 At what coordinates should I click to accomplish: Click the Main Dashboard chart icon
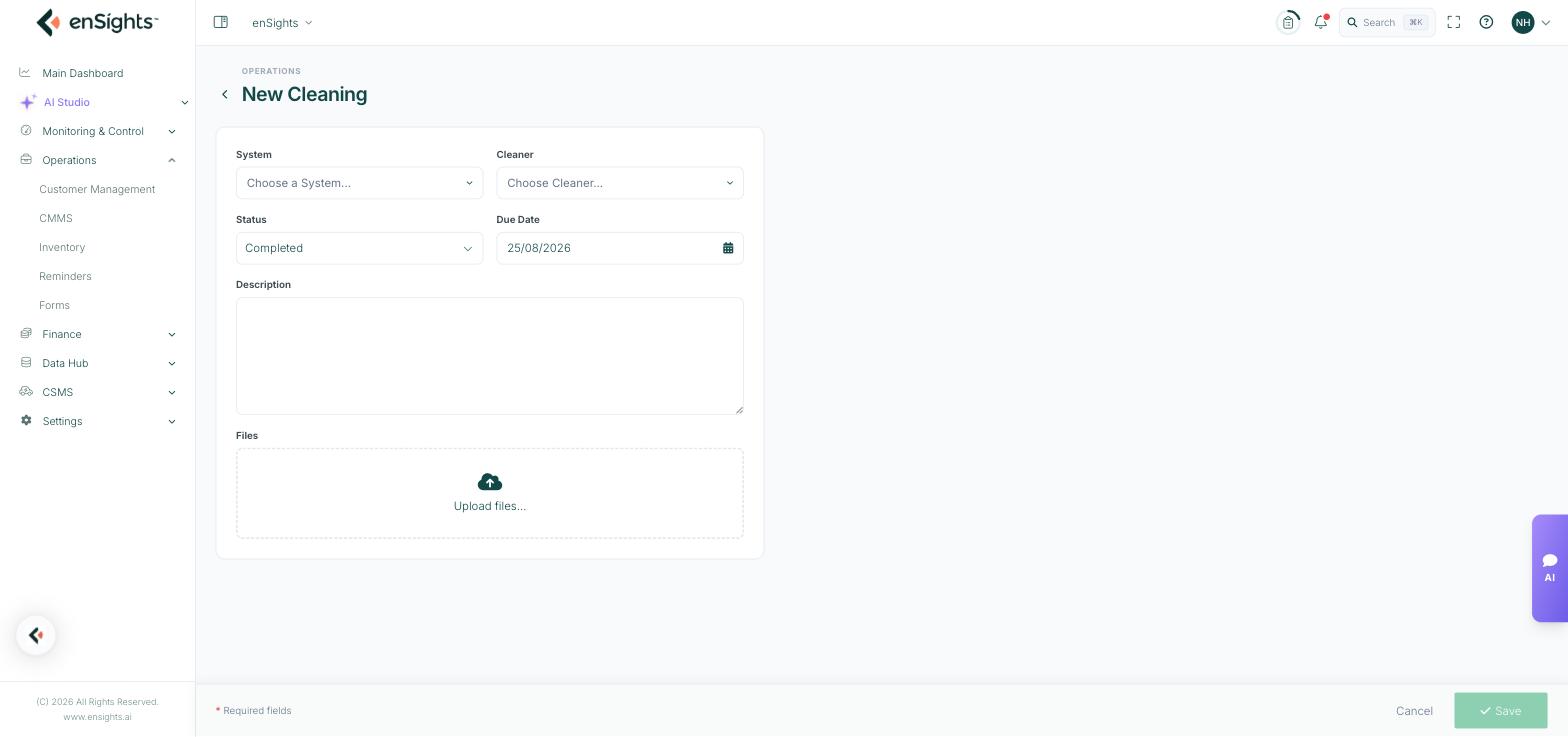(x=26, y=73)
